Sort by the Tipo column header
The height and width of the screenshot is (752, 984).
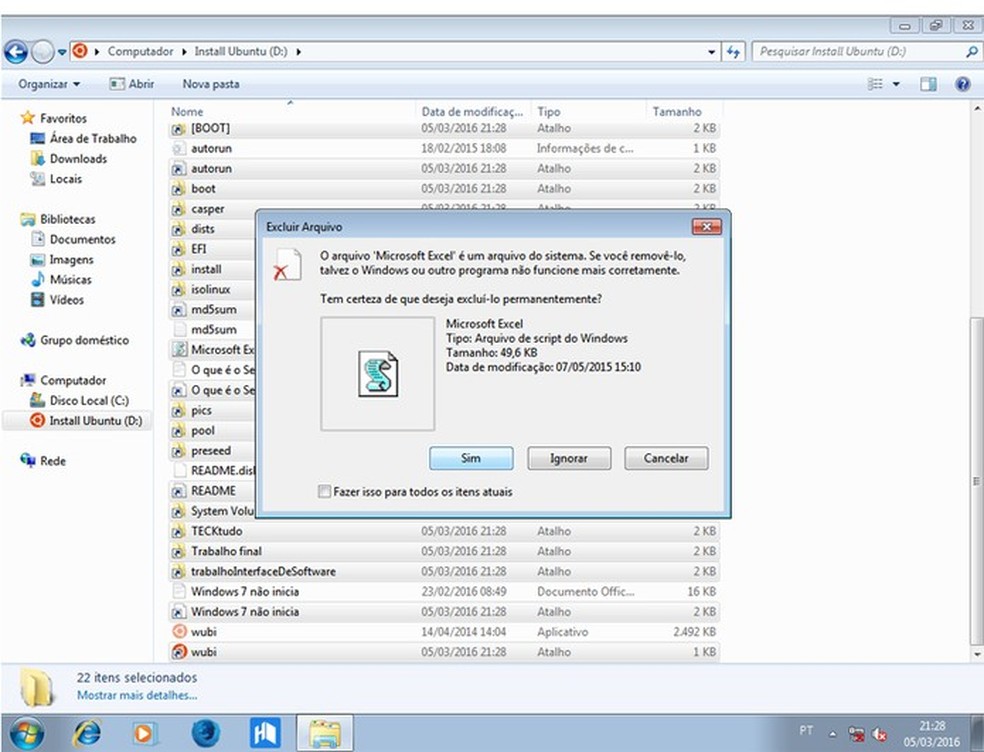click(x=548, y=112)
